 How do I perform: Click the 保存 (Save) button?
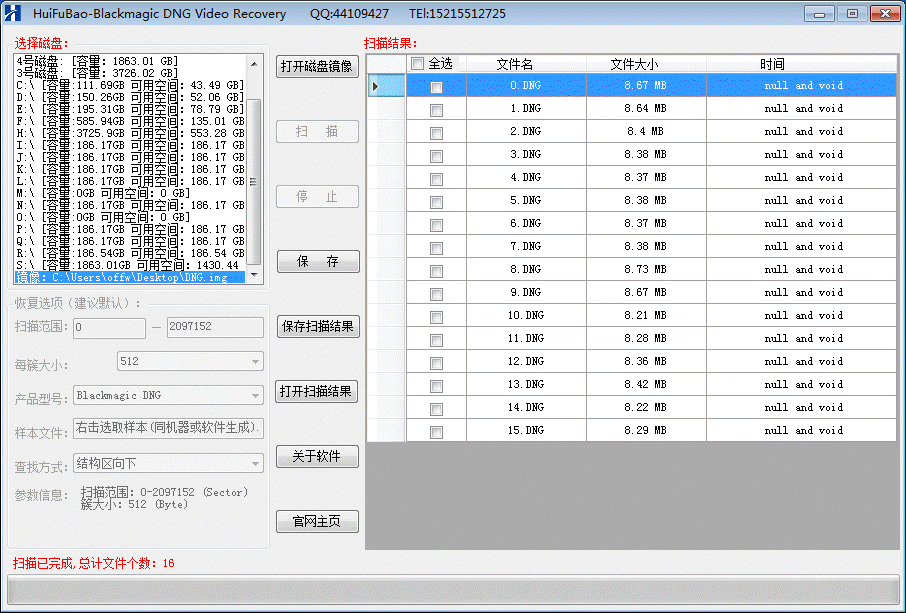[x=316, y=261]
